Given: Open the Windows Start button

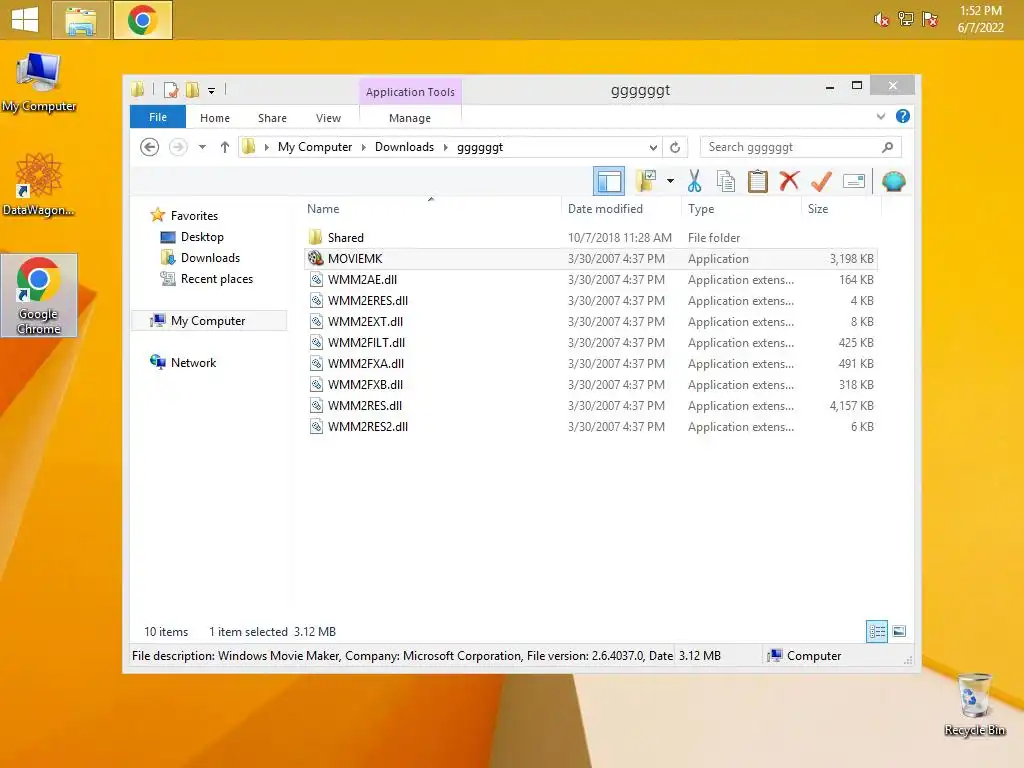Looking at the screenshot, I should point(25,20).
